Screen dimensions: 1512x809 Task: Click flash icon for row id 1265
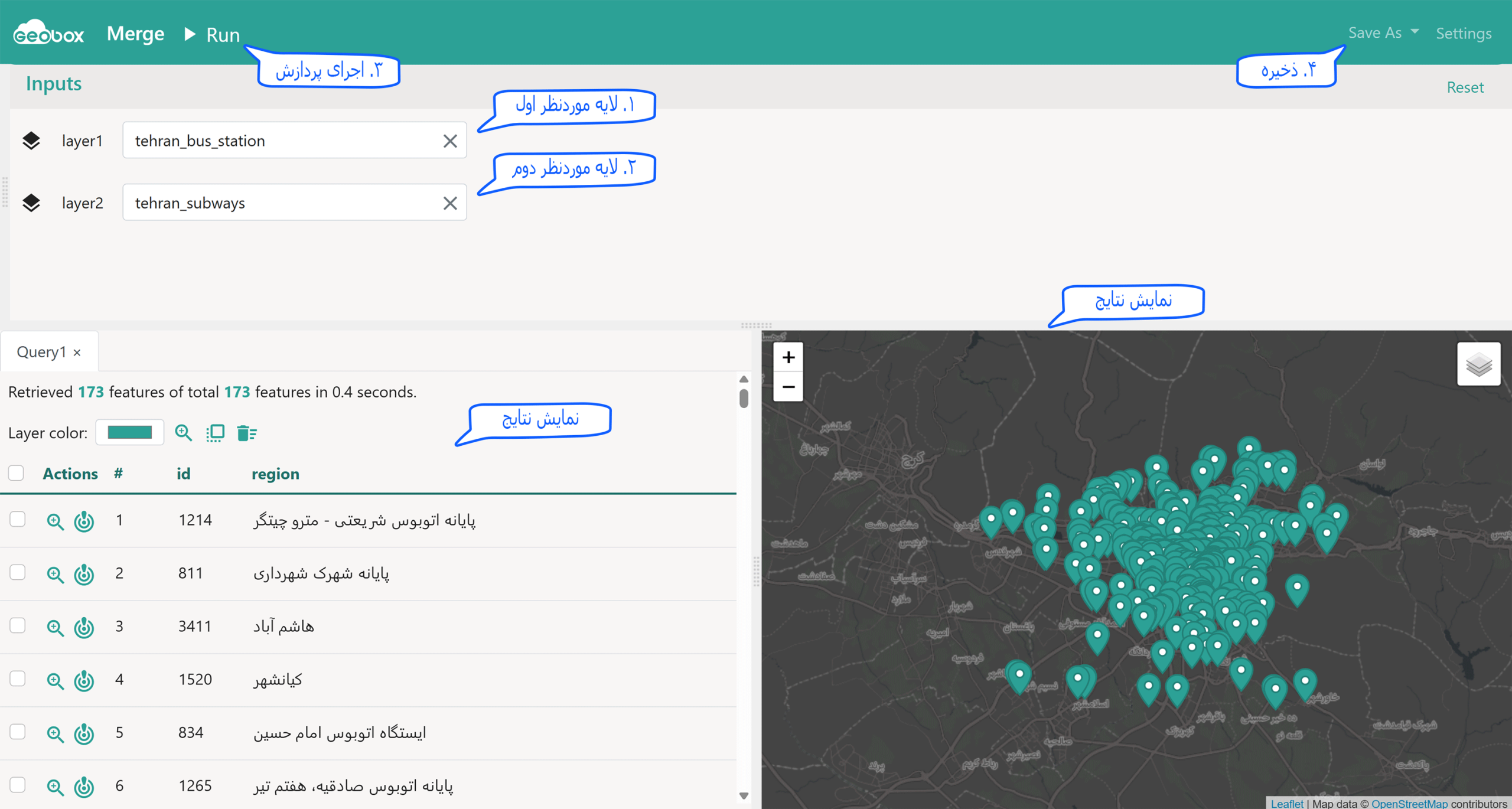[x=84, y=787]
